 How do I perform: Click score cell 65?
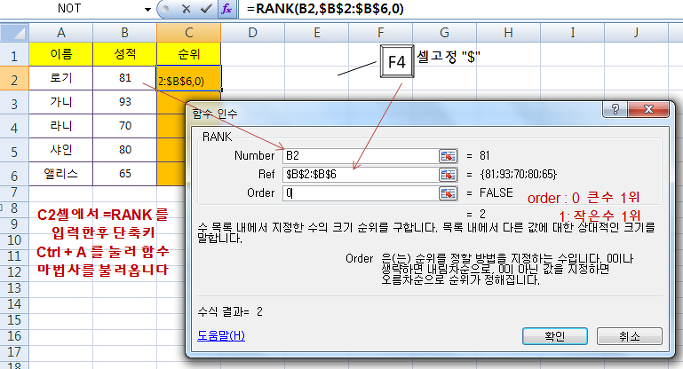[x=125, y=174]
